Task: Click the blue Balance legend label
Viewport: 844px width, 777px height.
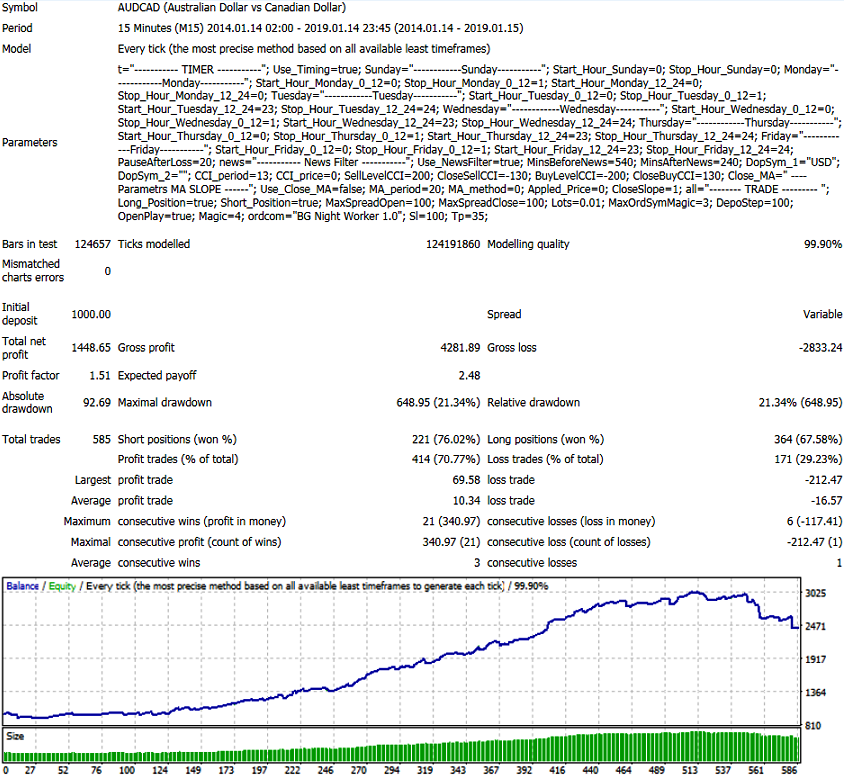Action: pos(23,586)
